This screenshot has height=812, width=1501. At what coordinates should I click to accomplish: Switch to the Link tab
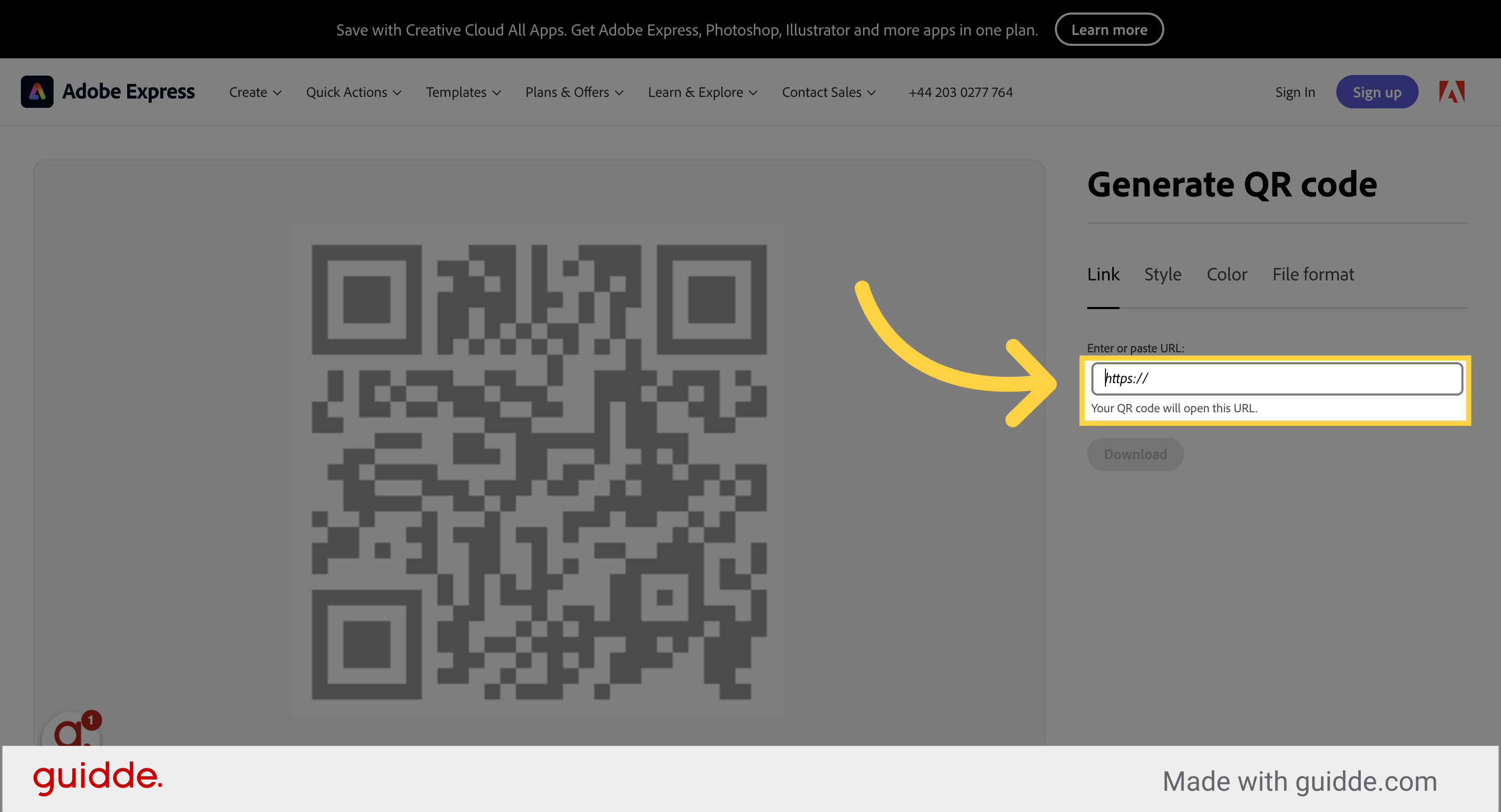pos(1103,274)
